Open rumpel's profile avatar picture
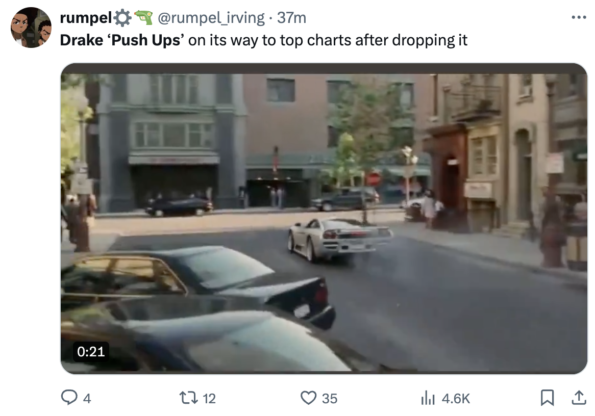595x416 pixels. (31, 27)
